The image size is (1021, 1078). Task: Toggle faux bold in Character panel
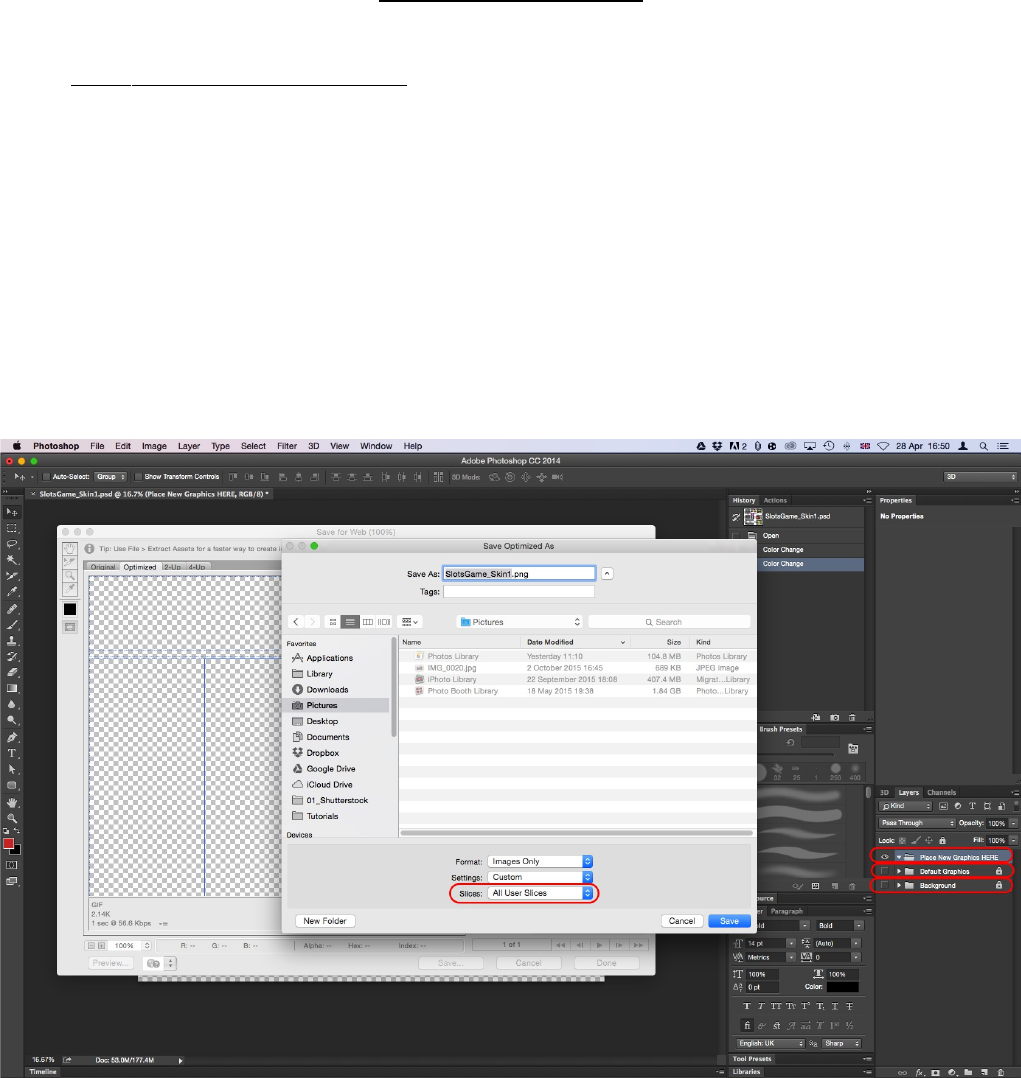click(x=747, y=1006)
